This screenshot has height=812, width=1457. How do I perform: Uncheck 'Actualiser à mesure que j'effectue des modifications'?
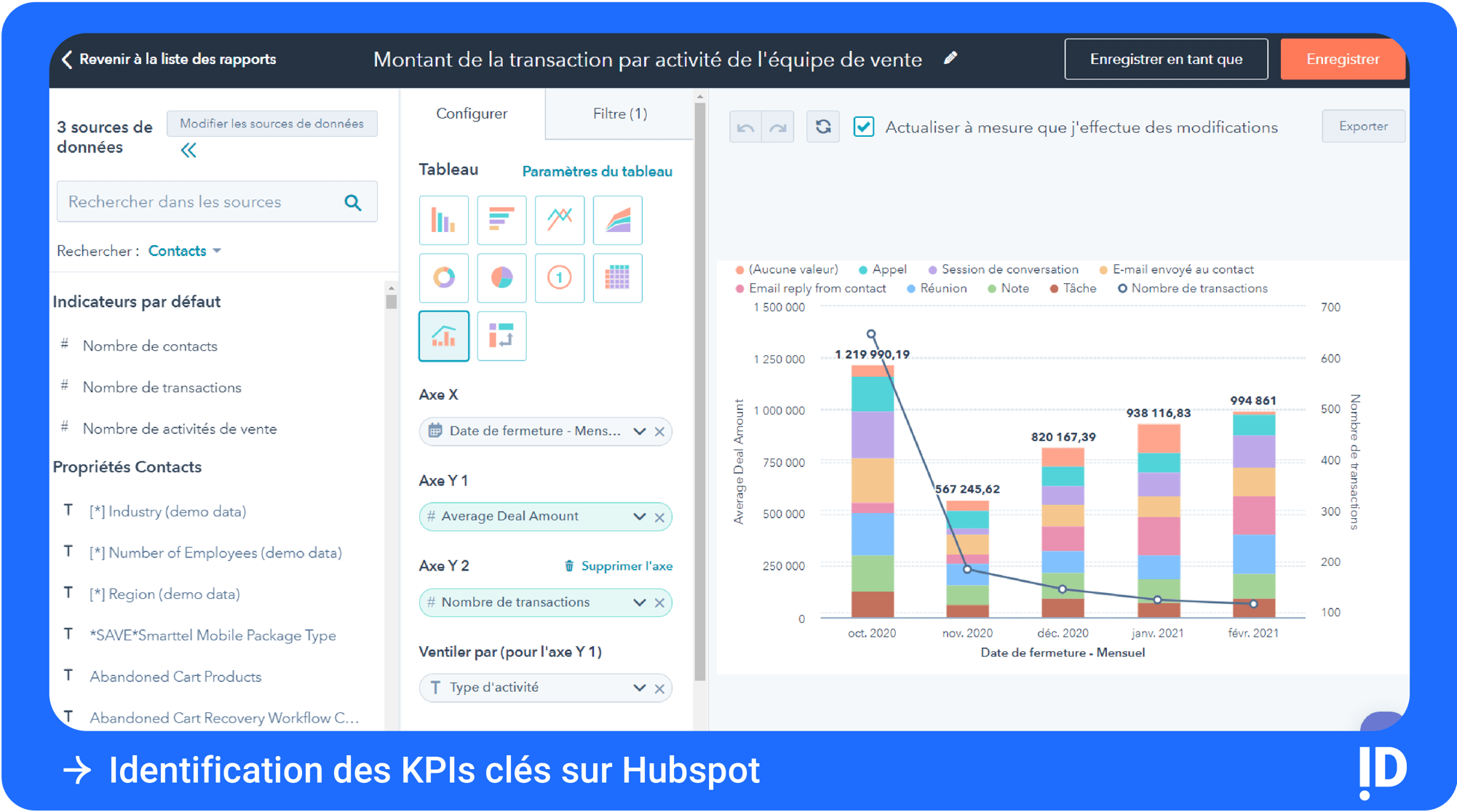click(863, 126)
